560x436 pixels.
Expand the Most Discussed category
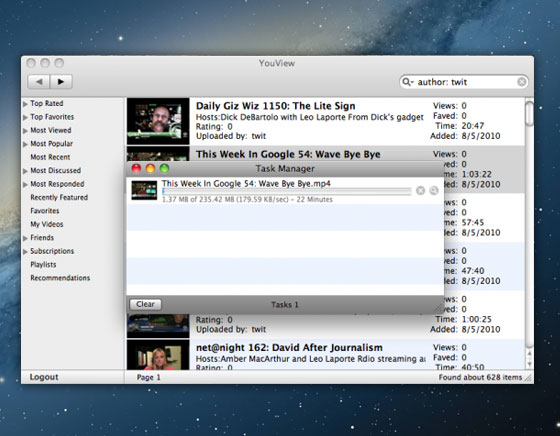[25, 171]
